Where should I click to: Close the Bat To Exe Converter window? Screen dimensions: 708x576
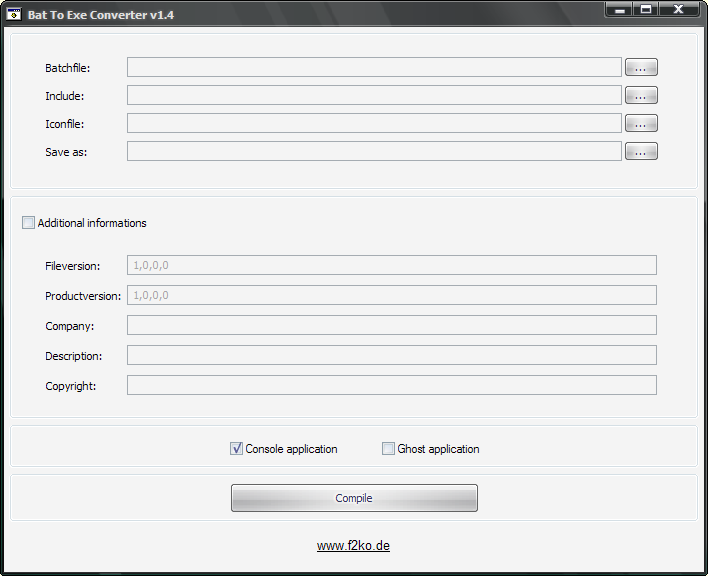tap(679, 9)
